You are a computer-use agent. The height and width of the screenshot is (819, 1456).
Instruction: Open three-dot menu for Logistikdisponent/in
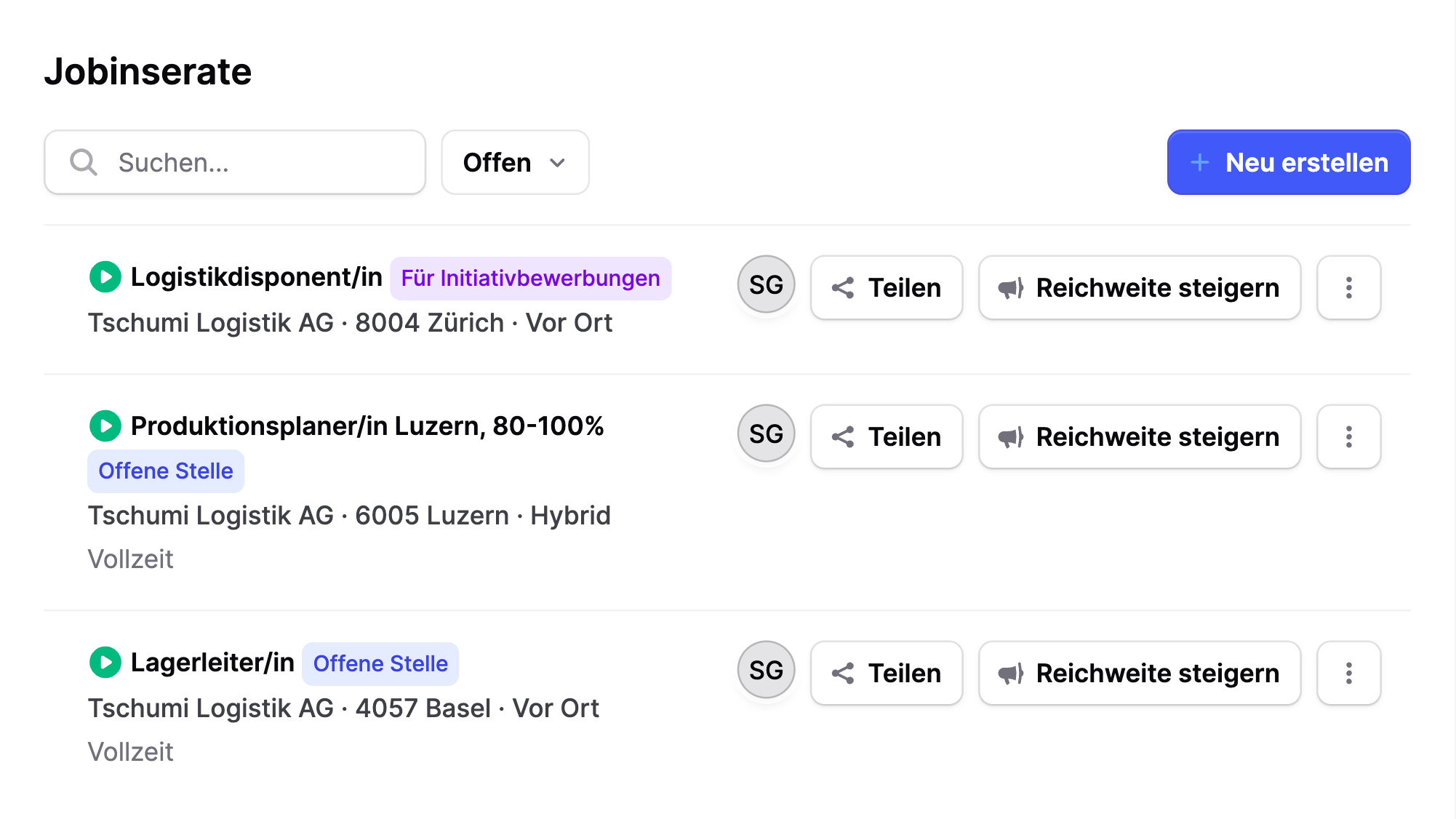1348,287
